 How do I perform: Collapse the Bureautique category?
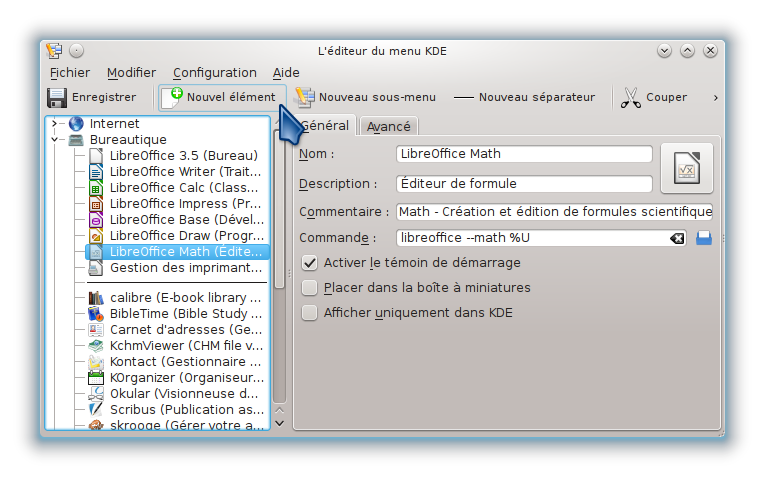[x=54, y=140]
